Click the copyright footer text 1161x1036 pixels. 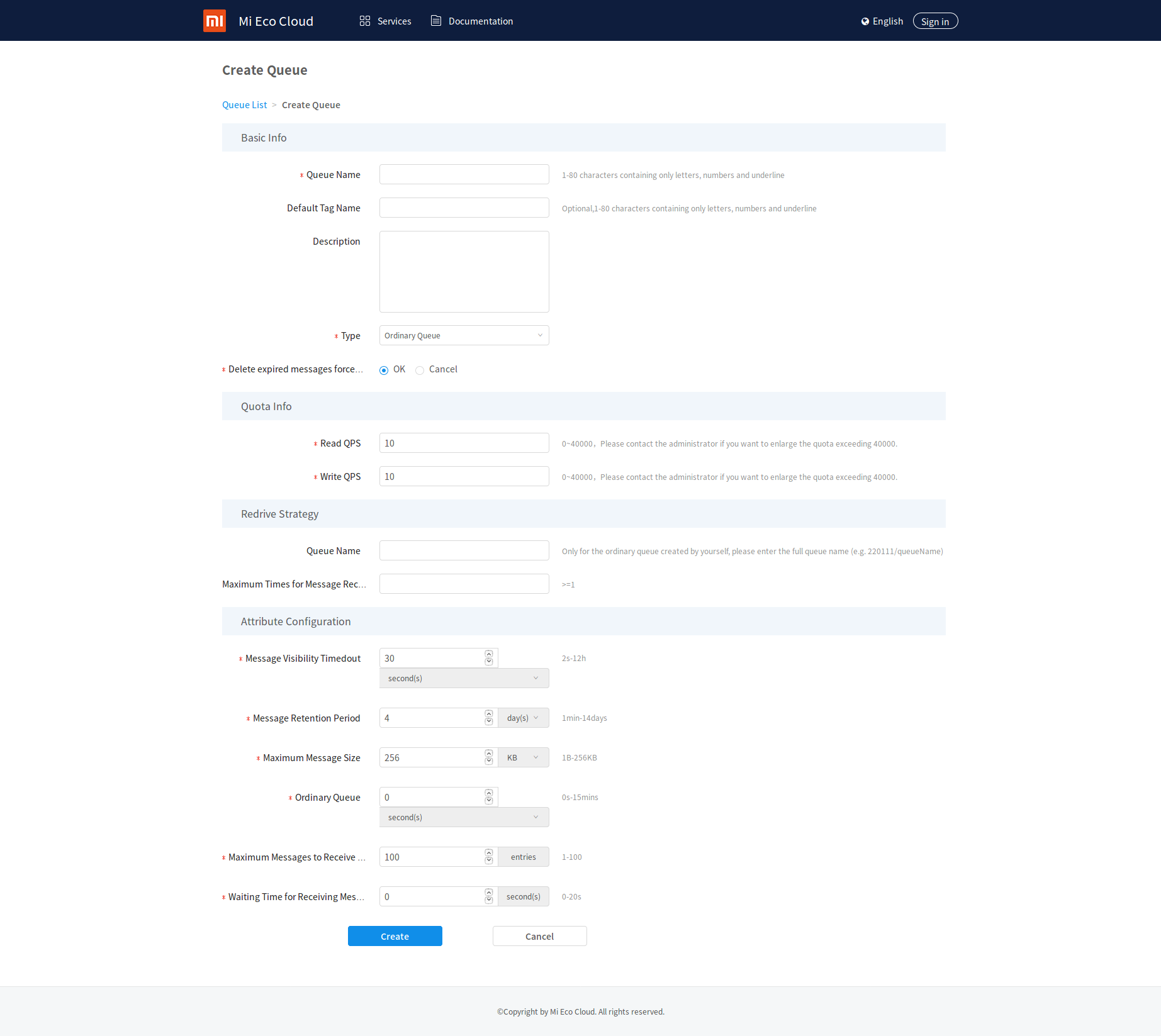coord(581,1011)
